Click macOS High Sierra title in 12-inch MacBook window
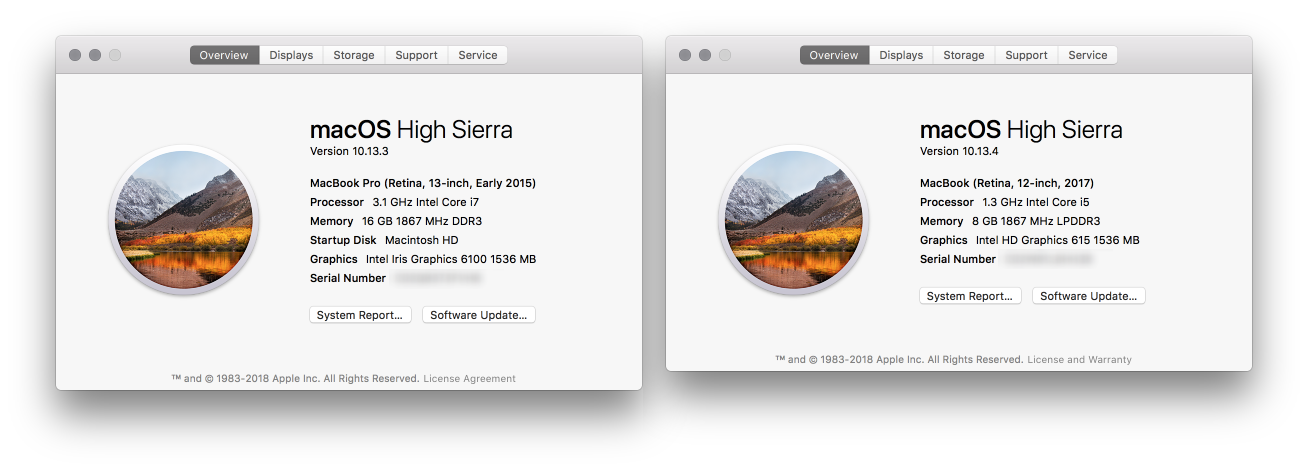Viewport: 1308px width, 470px height. coord(1021,130)
